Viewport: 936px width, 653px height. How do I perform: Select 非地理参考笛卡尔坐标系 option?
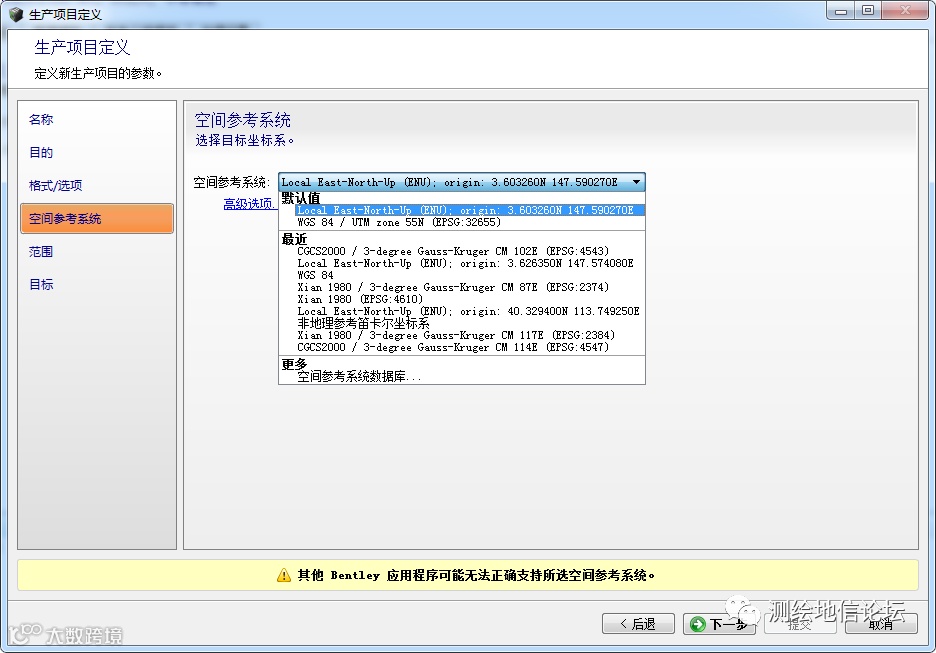click(363, 323)
